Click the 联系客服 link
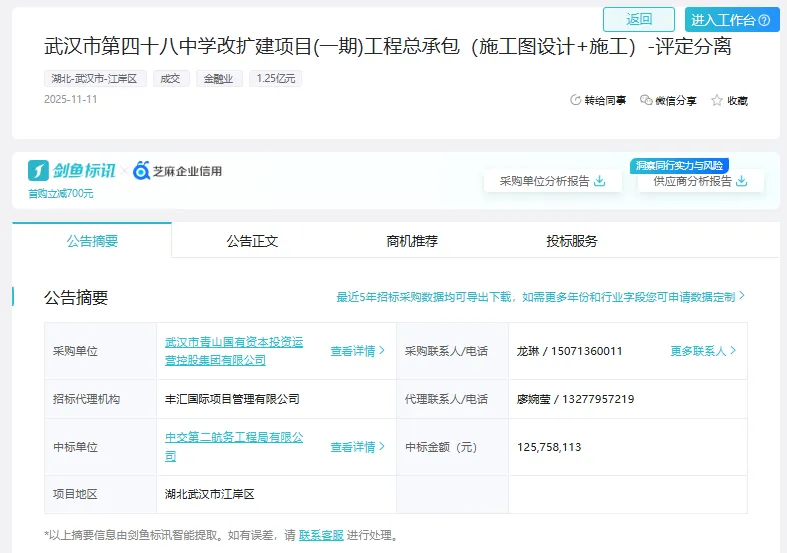The image size is (787, 553). pyautogui.click(x=321, y=535)
